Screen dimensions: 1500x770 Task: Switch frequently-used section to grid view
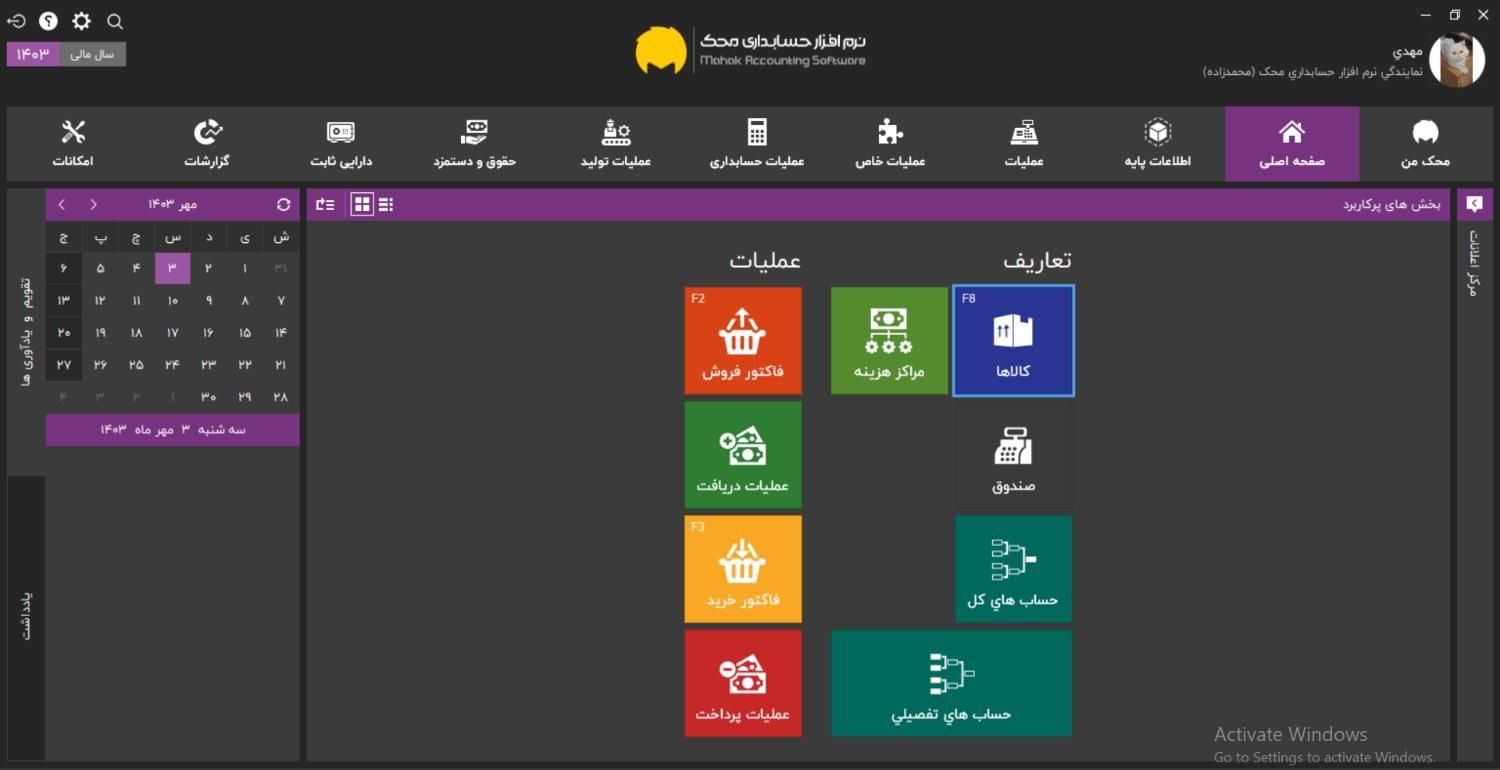coord(362,204)
